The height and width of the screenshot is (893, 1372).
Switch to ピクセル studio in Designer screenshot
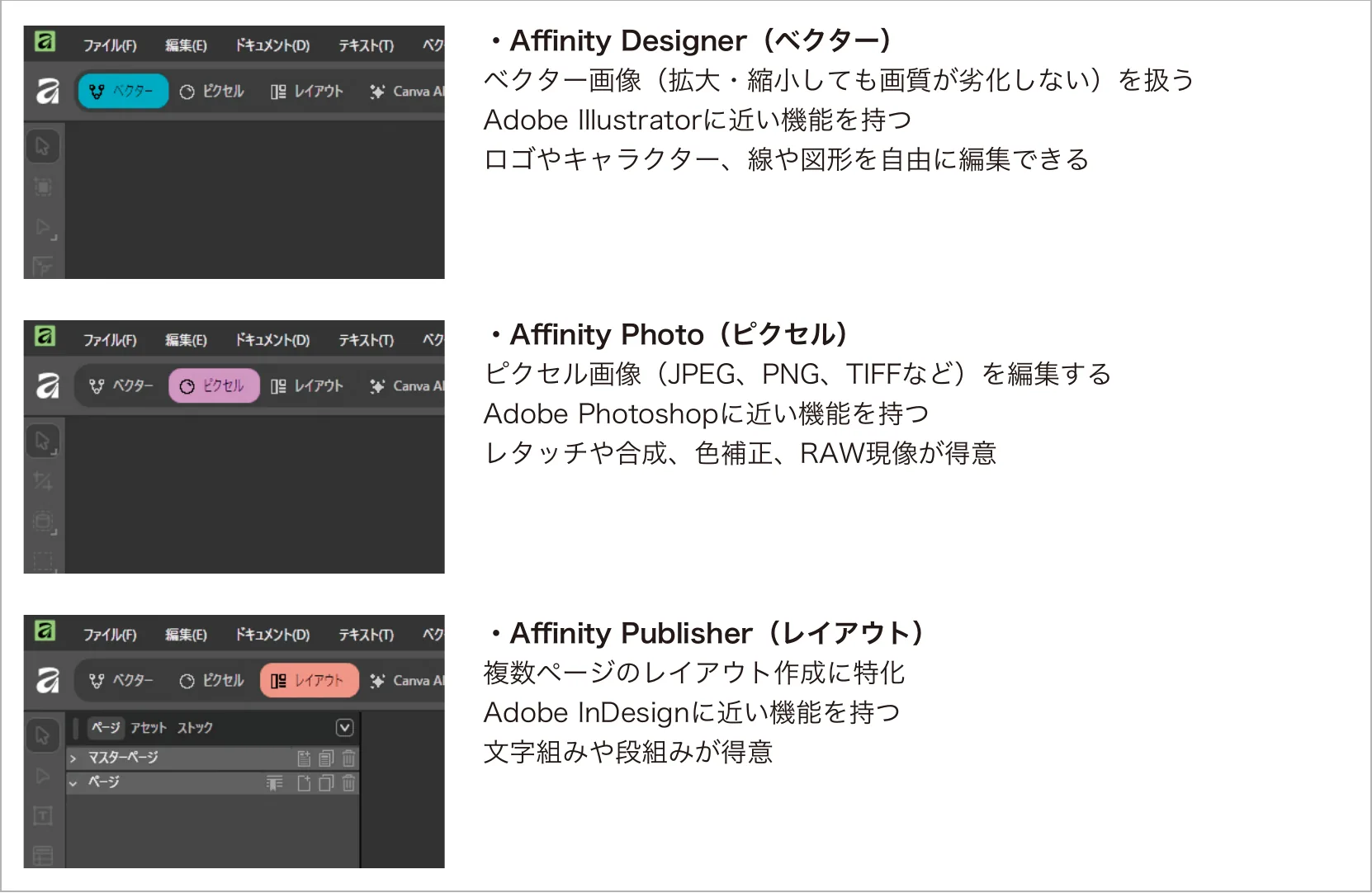point(212,91)
